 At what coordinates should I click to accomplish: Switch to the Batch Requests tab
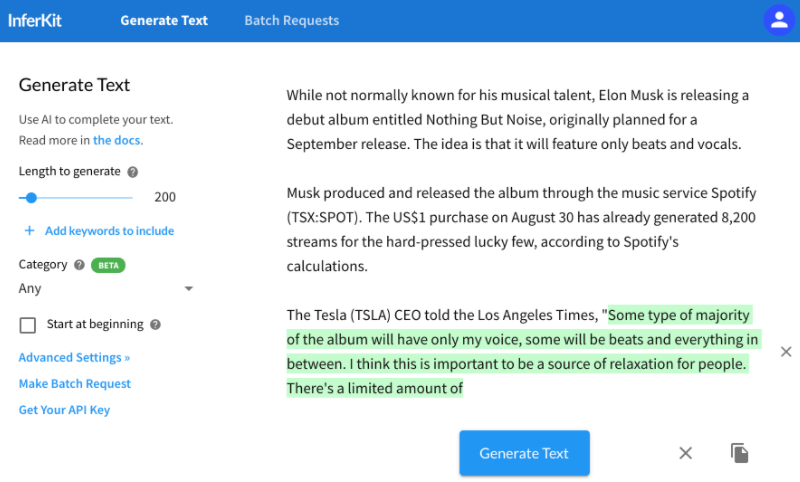pos(291,20)
